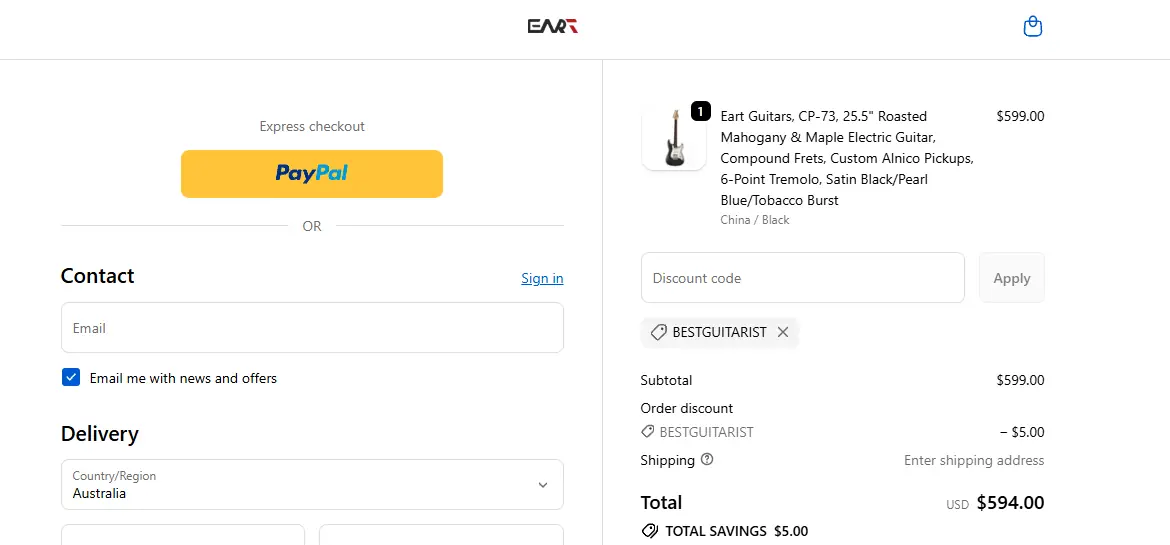
Task: Click the Eart Guitars CP-73 product title
Action: (x=846, y=158)
